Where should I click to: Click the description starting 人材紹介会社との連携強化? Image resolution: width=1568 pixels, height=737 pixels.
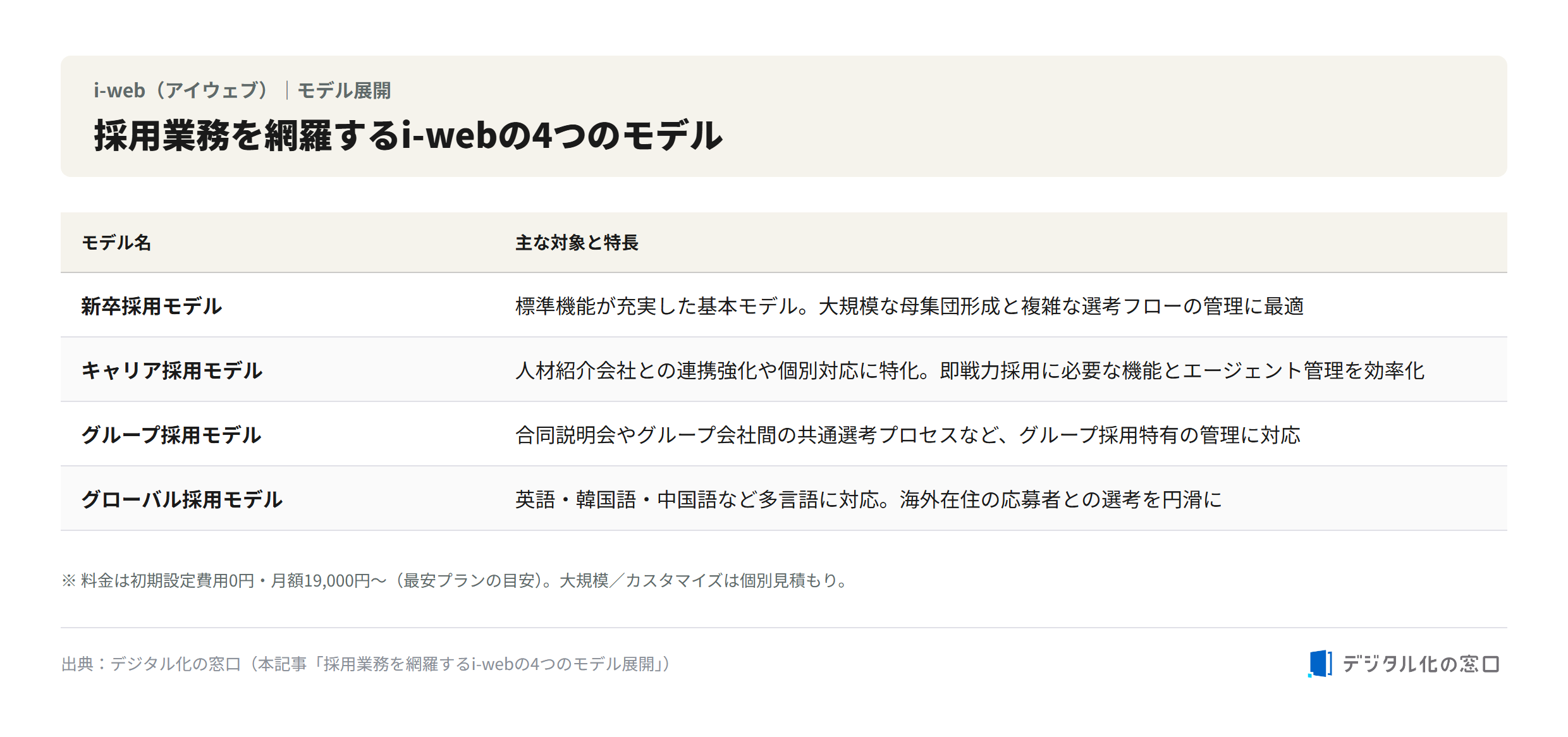coord(970,371)
